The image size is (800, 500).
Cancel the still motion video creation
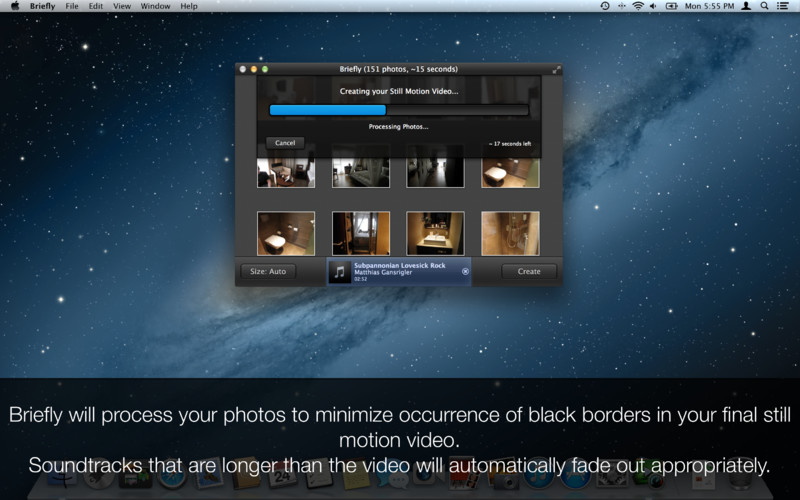click(x=285, y=143)
